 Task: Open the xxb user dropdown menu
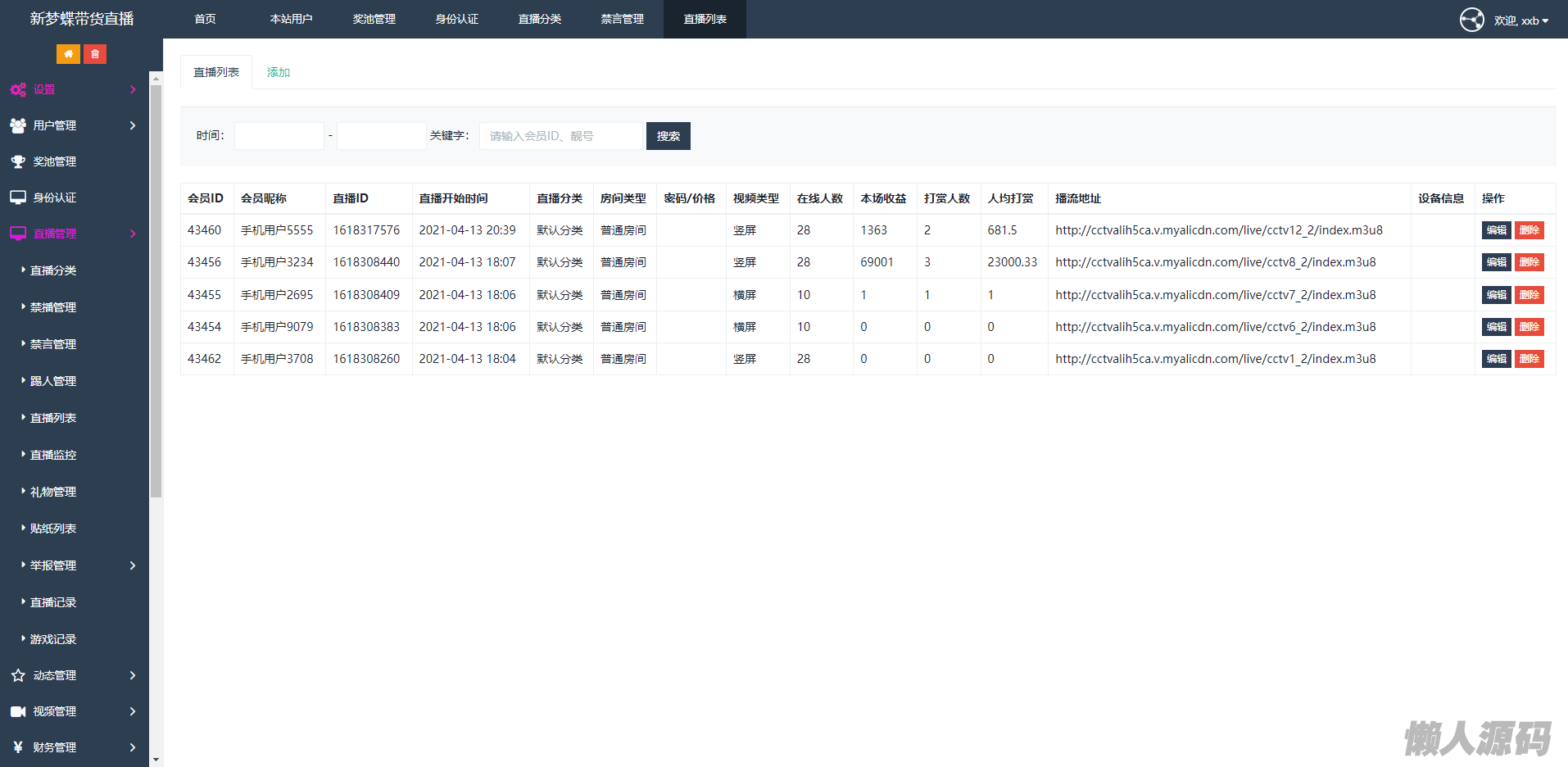[x=1521, y=20]
